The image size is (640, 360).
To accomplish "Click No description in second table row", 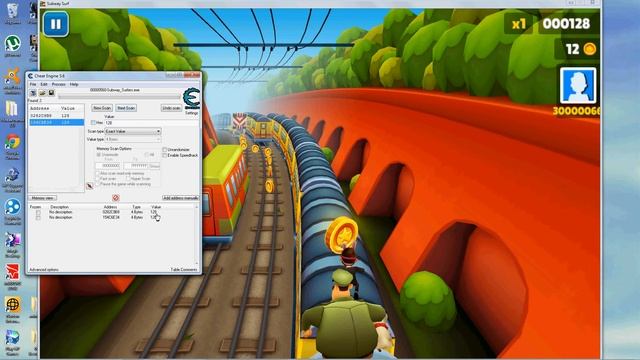I will click(x=60, y=218).
